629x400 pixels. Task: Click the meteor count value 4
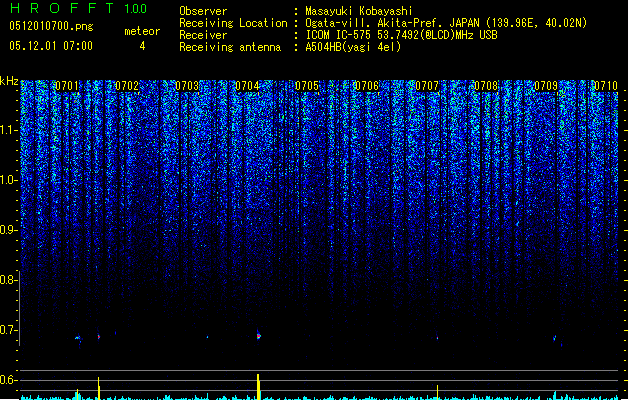142,46
